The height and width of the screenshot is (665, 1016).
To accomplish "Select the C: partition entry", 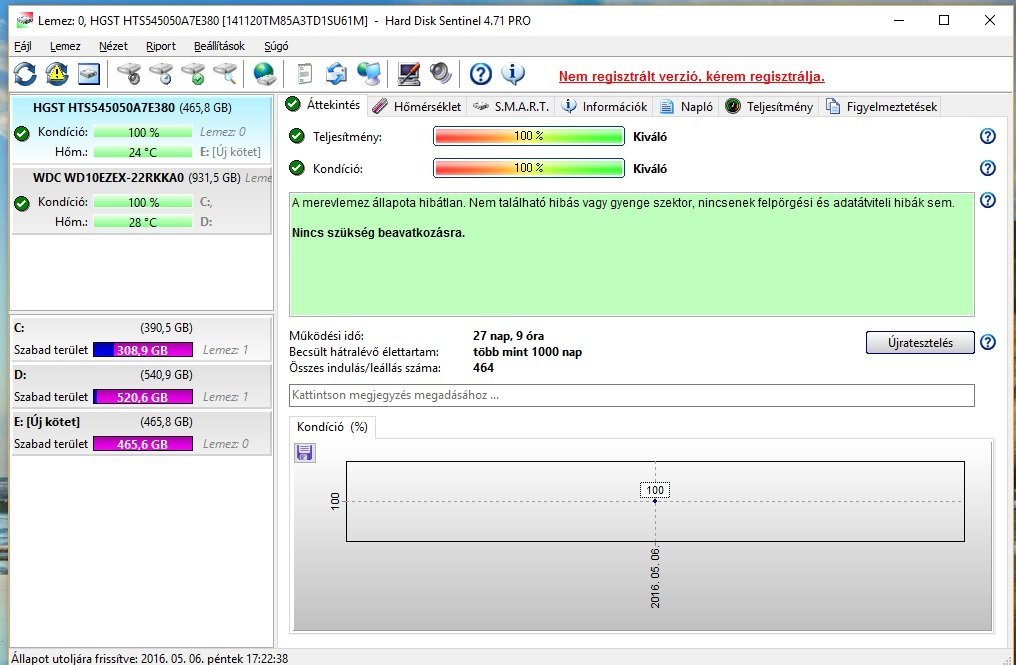I will 142,338.
